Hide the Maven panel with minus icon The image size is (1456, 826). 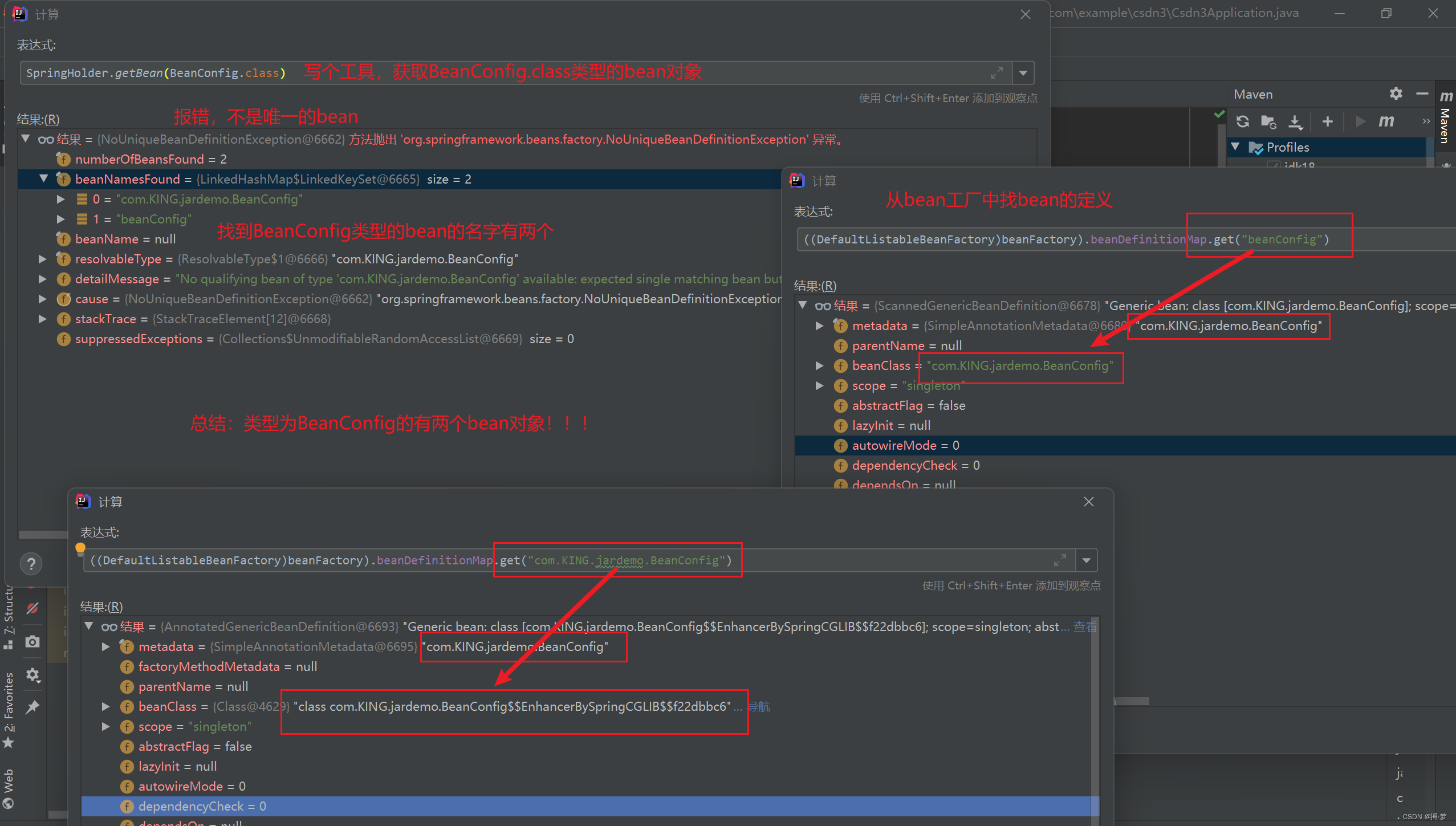[x=1422, y=93]
